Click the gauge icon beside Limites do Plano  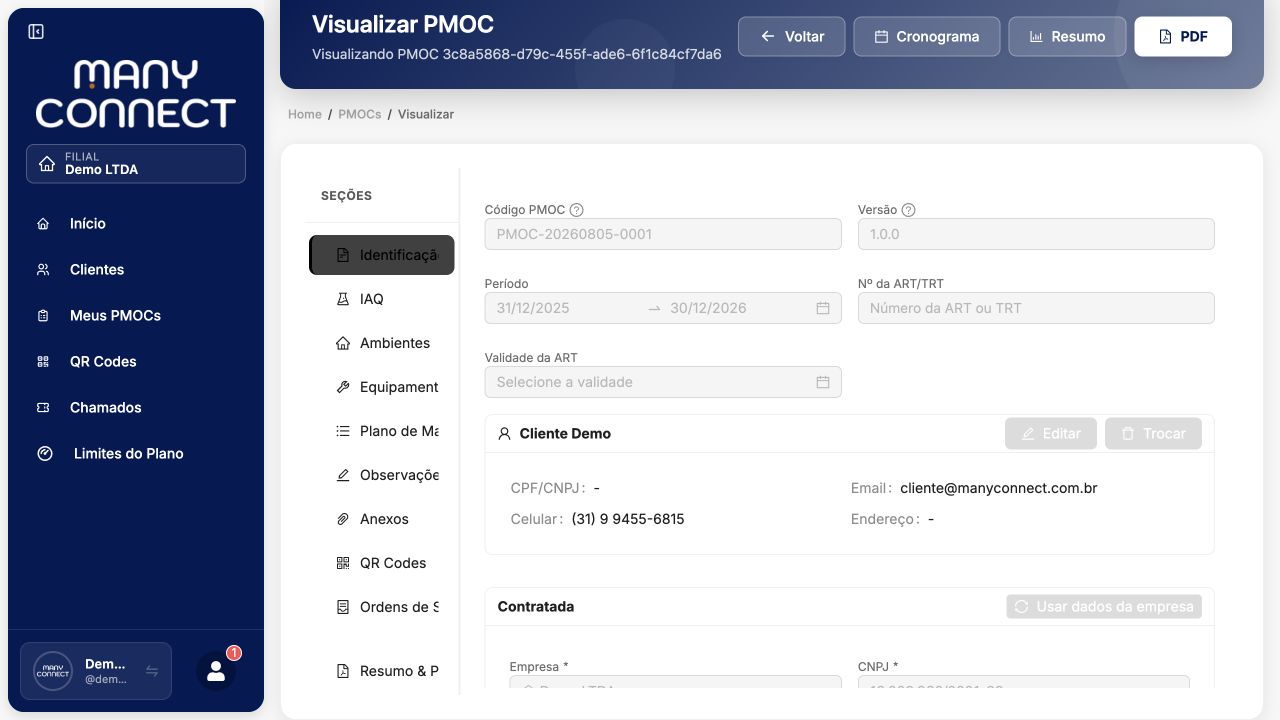tap(45, 454)
